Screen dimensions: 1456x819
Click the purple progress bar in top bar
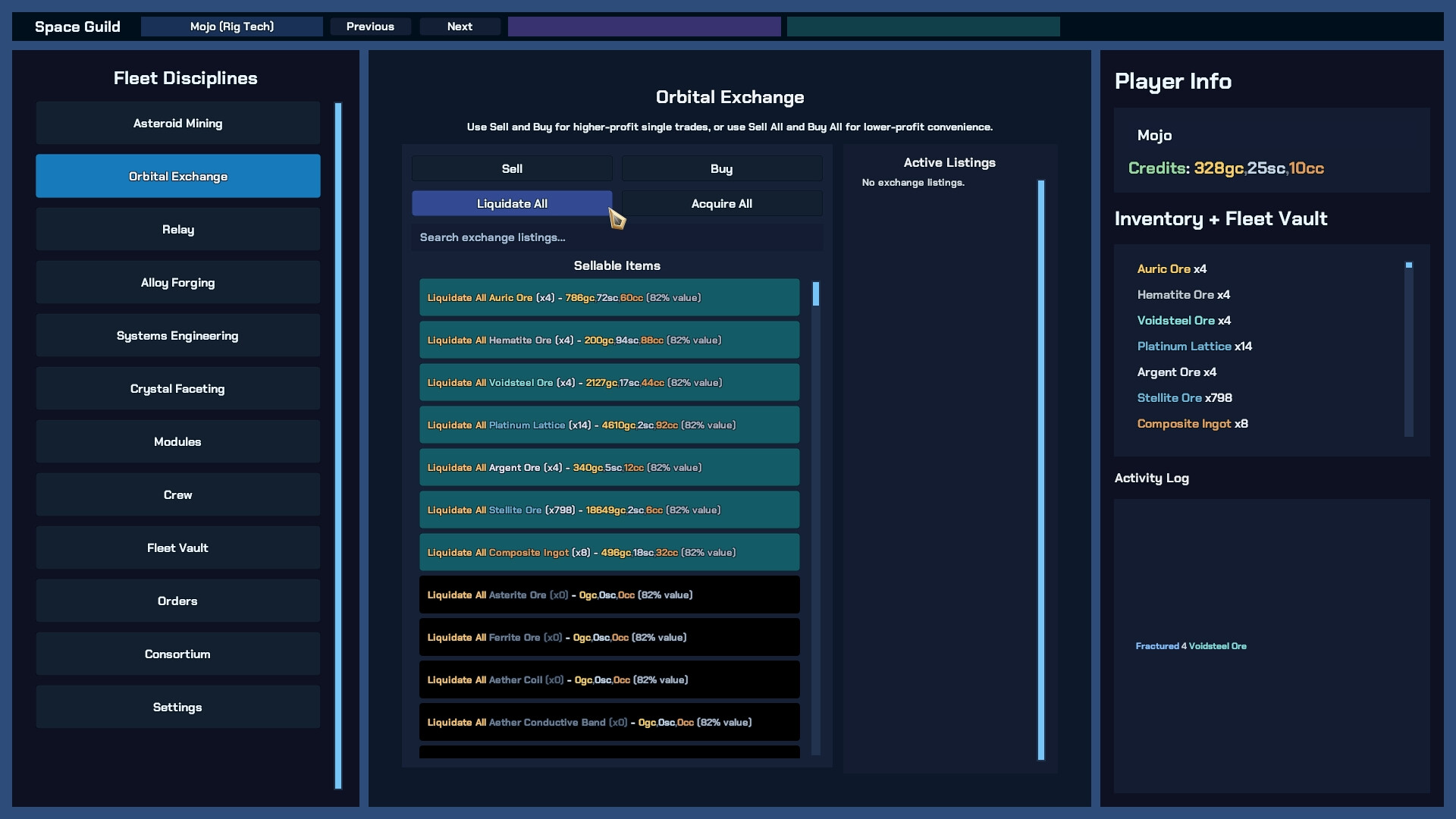pos(644,27)
